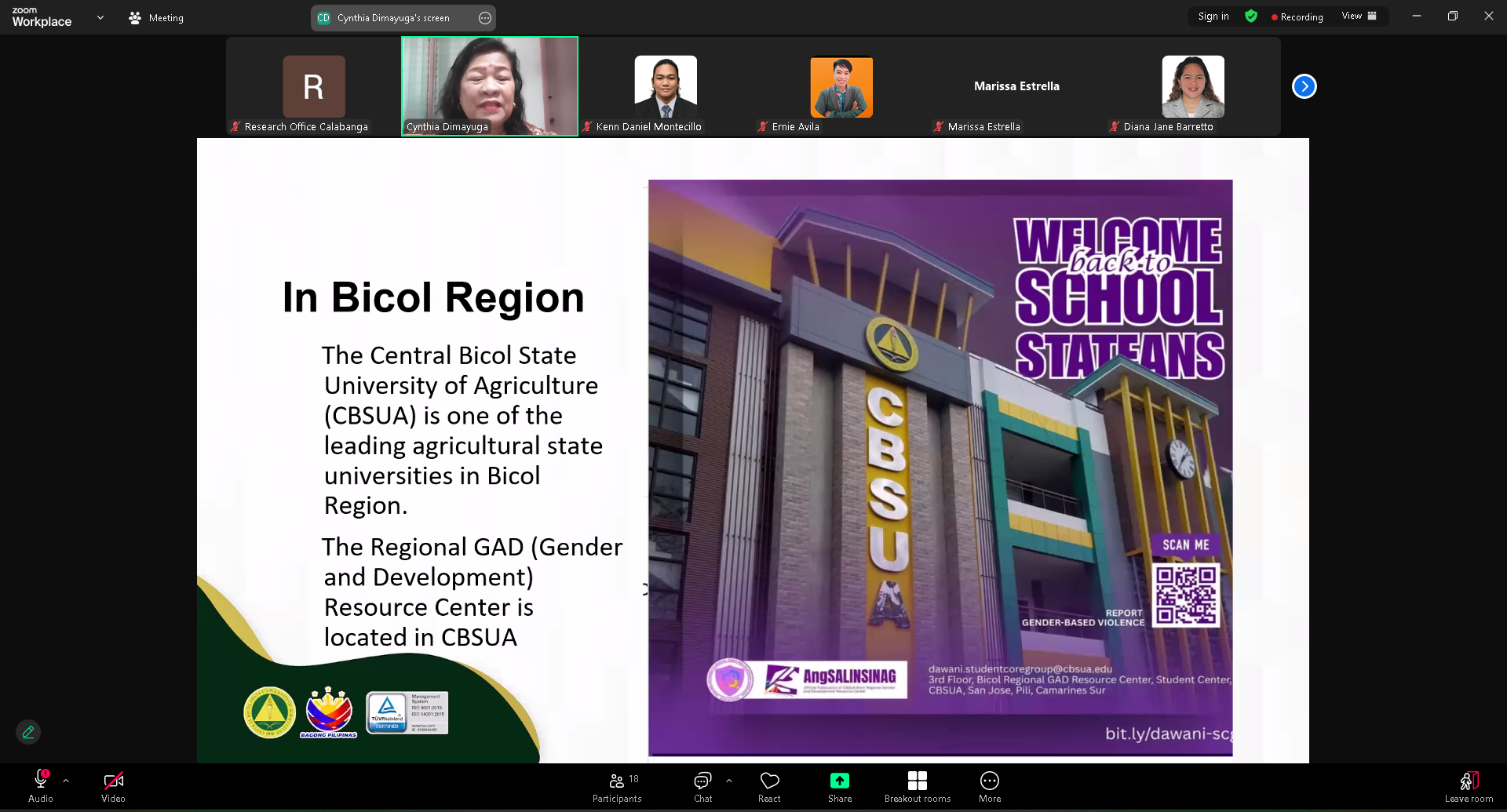Viewport: 1507px width, 812px height.
Task: Open the More options menu
Action: 989,787
